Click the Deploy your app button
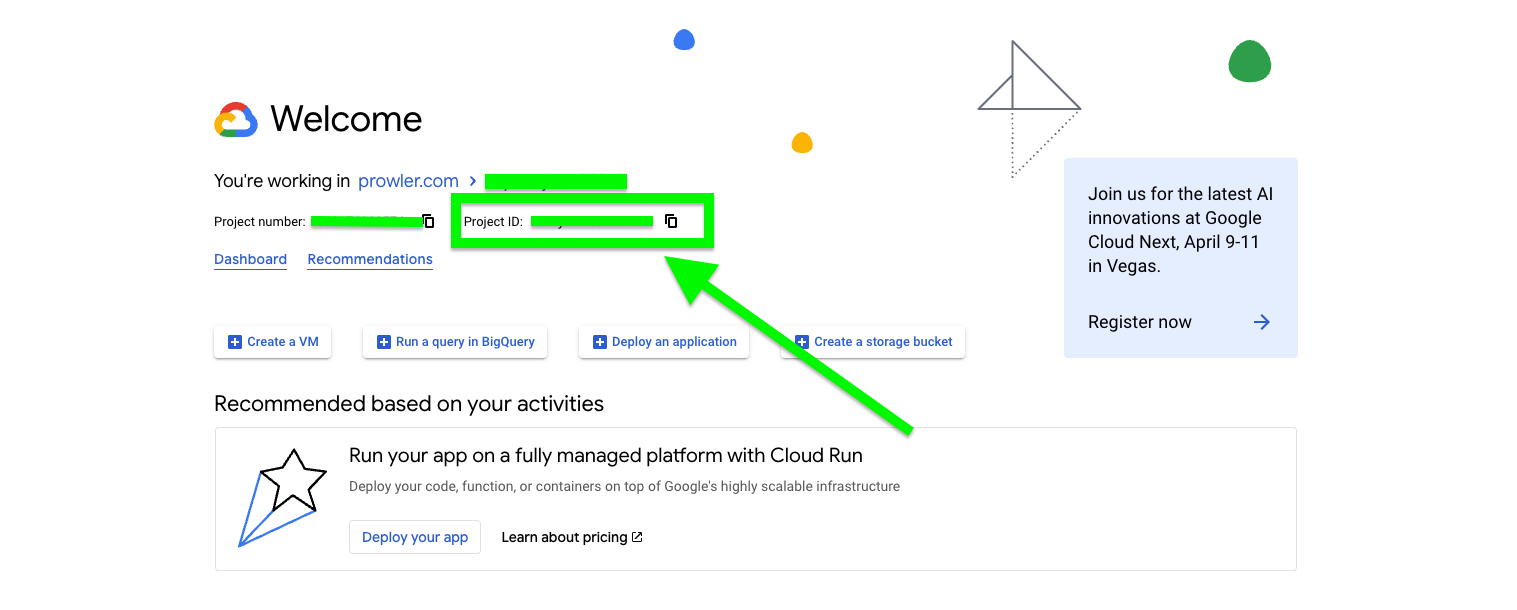Image resolution: width=1517 pixels, height=610 pixels. pyautogui.click(x=415, y=537)
